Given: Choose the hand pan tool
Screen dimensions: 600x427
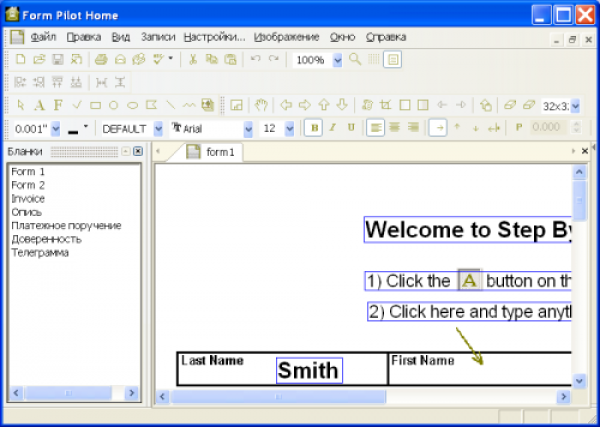Looking at the screenshot, I should (x=262, y=105).
